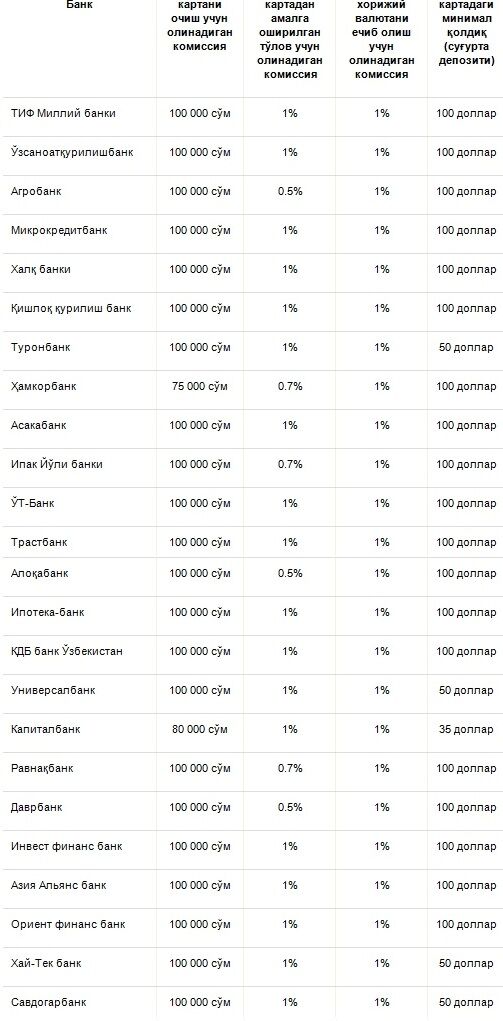The image size is (503, 1021).
Task: Select the Трастбанк row name
Action: pyautogui.click(x=39, y=543)
